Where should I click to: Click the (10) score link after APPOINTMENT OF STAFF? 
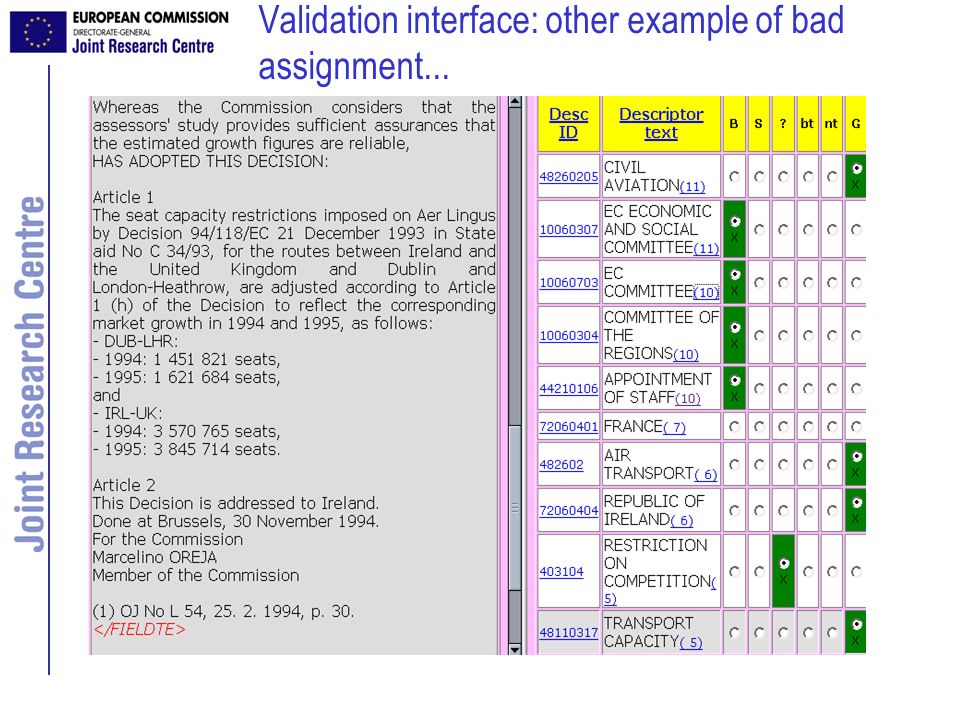pyautogui.click(x=688, y=399)
